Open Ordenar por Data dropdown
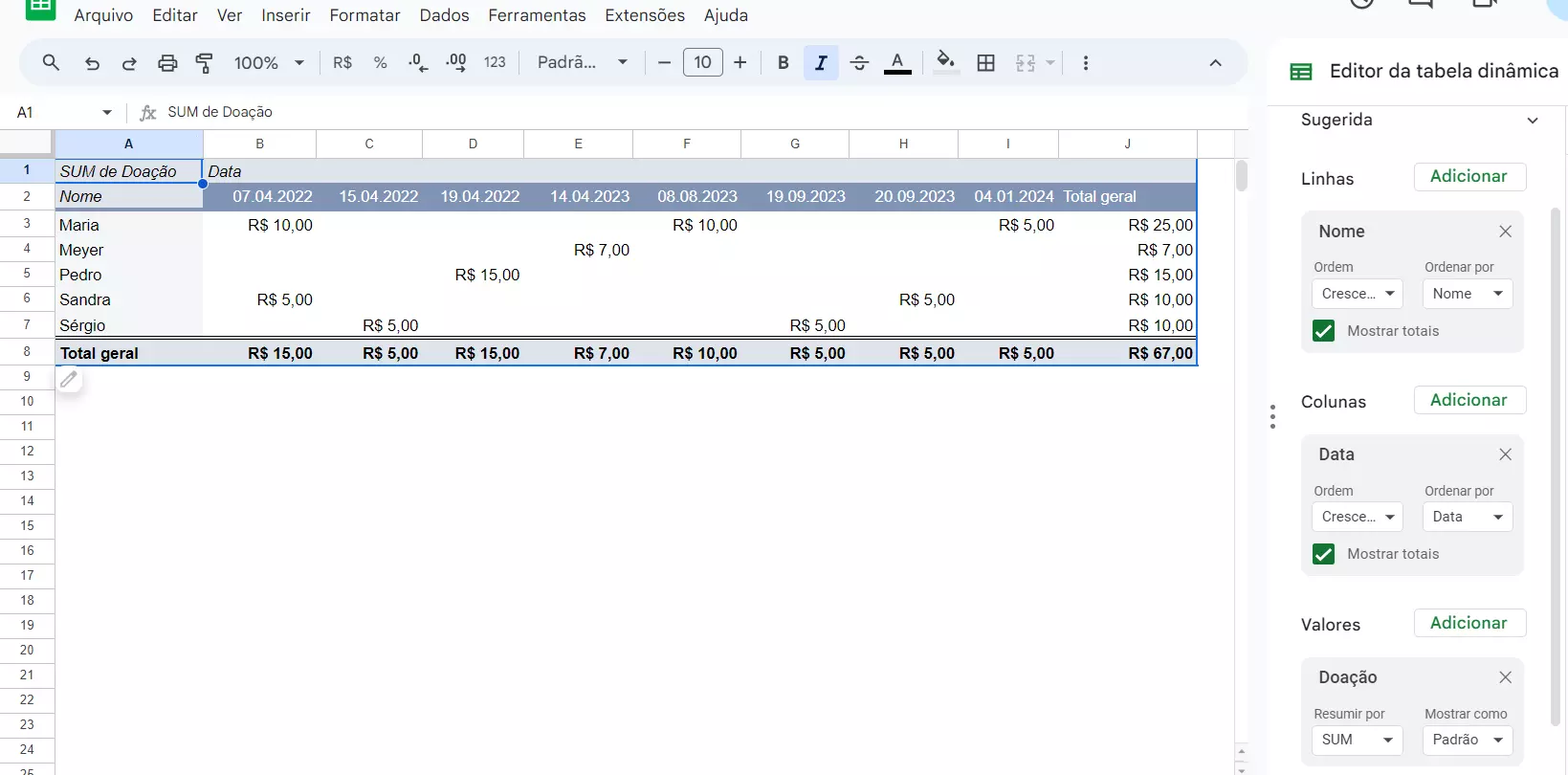Screen dimensions: 1568x775 1468,517
